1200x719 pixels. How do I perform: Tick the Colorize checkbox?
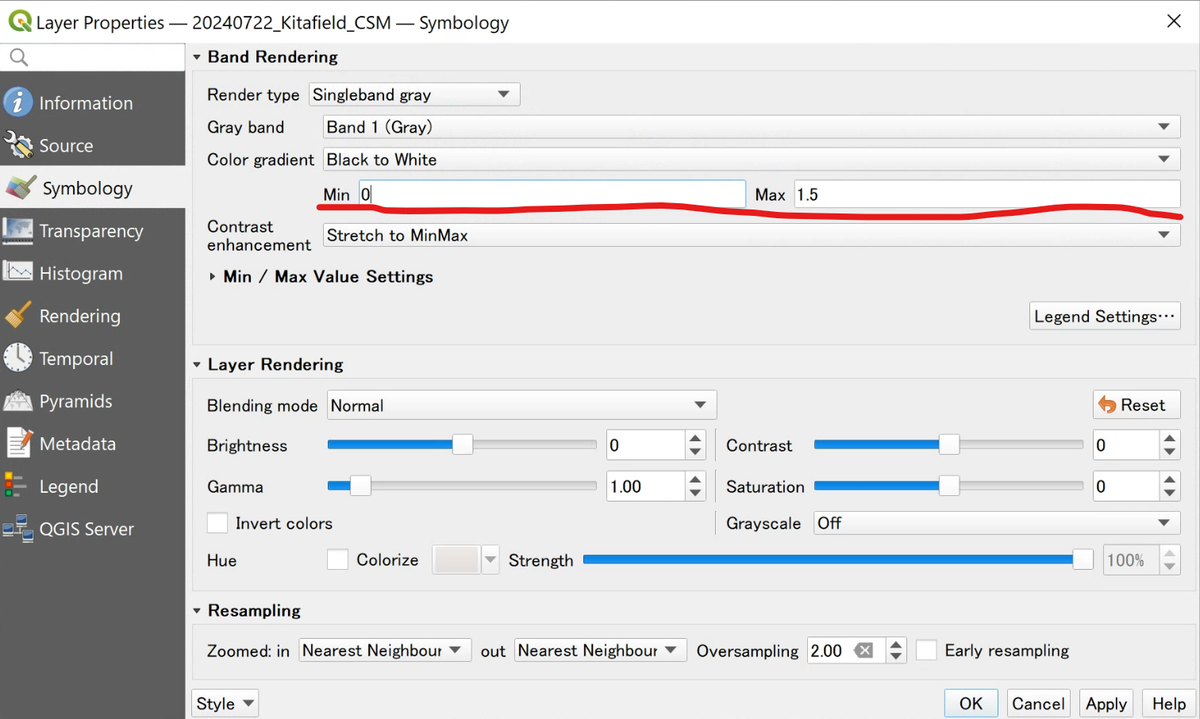(x=338, y=560)
